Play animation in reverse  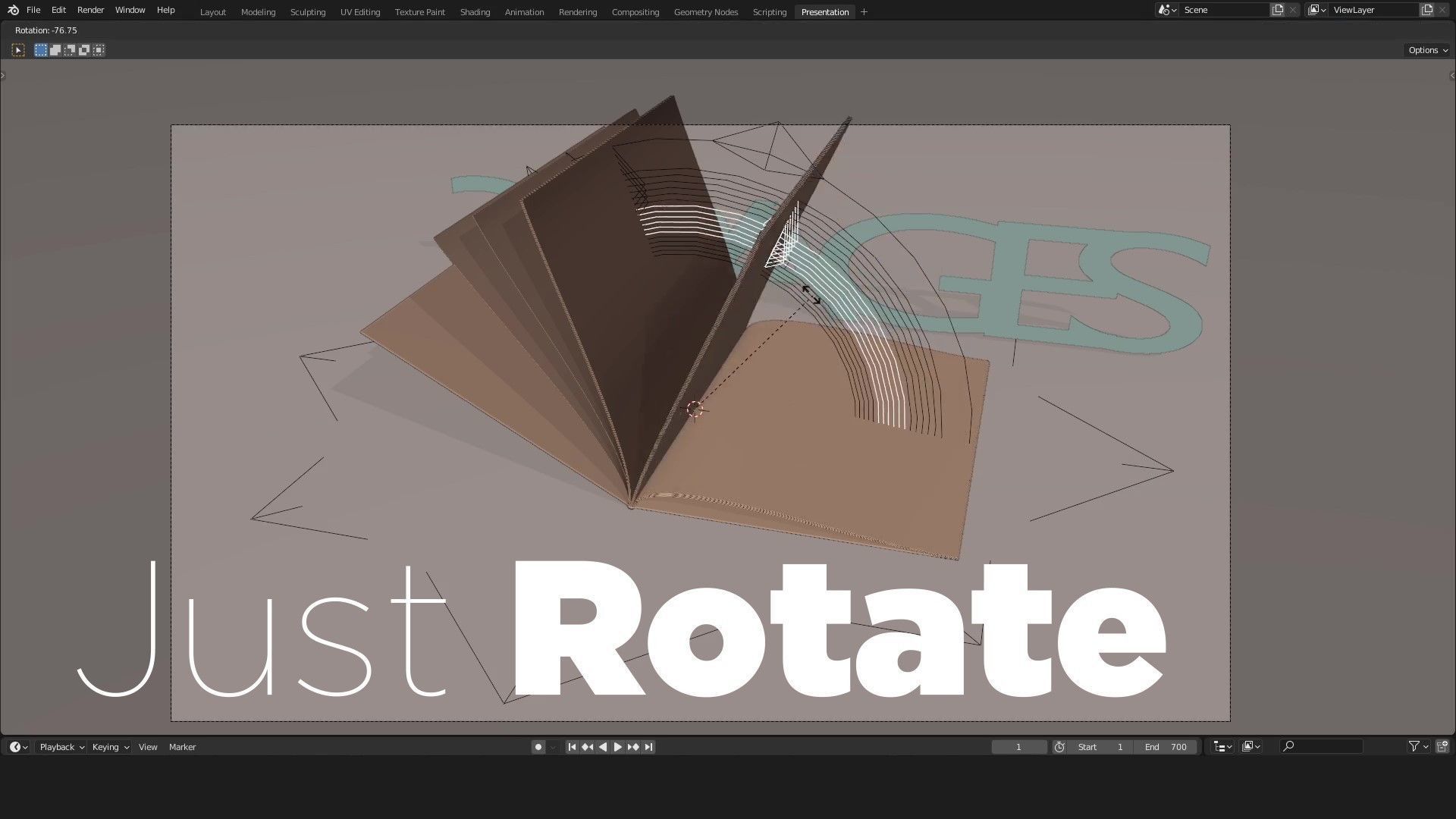603,747
